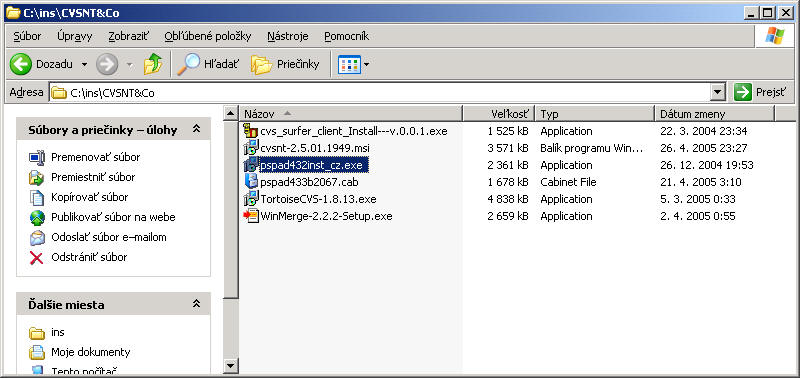The image size is (800, 378).
Task: Open the Dozadu history dropdown arrow
Action: tap(84, 65)
